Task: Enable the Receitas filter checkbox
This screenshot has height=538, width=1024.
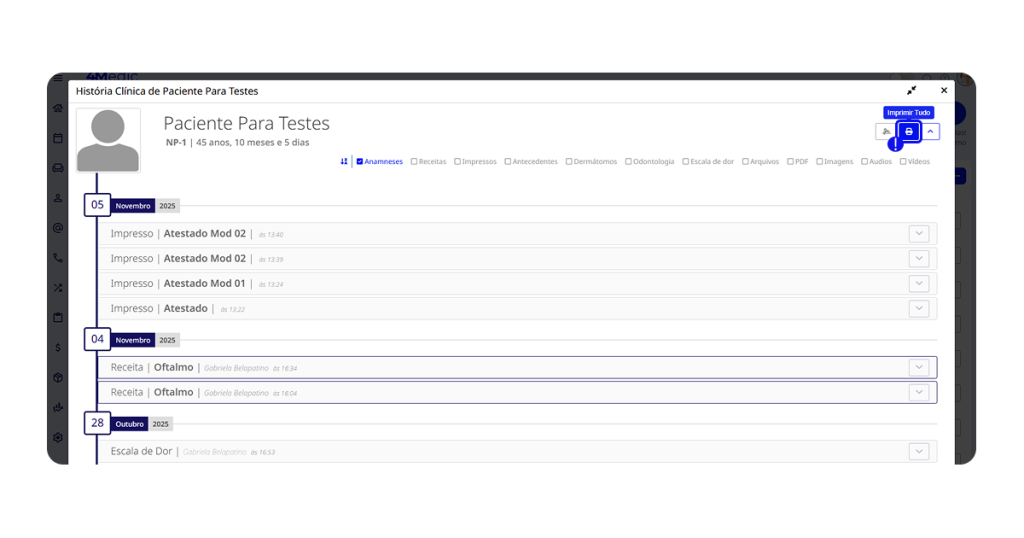Action: [414, 161]
